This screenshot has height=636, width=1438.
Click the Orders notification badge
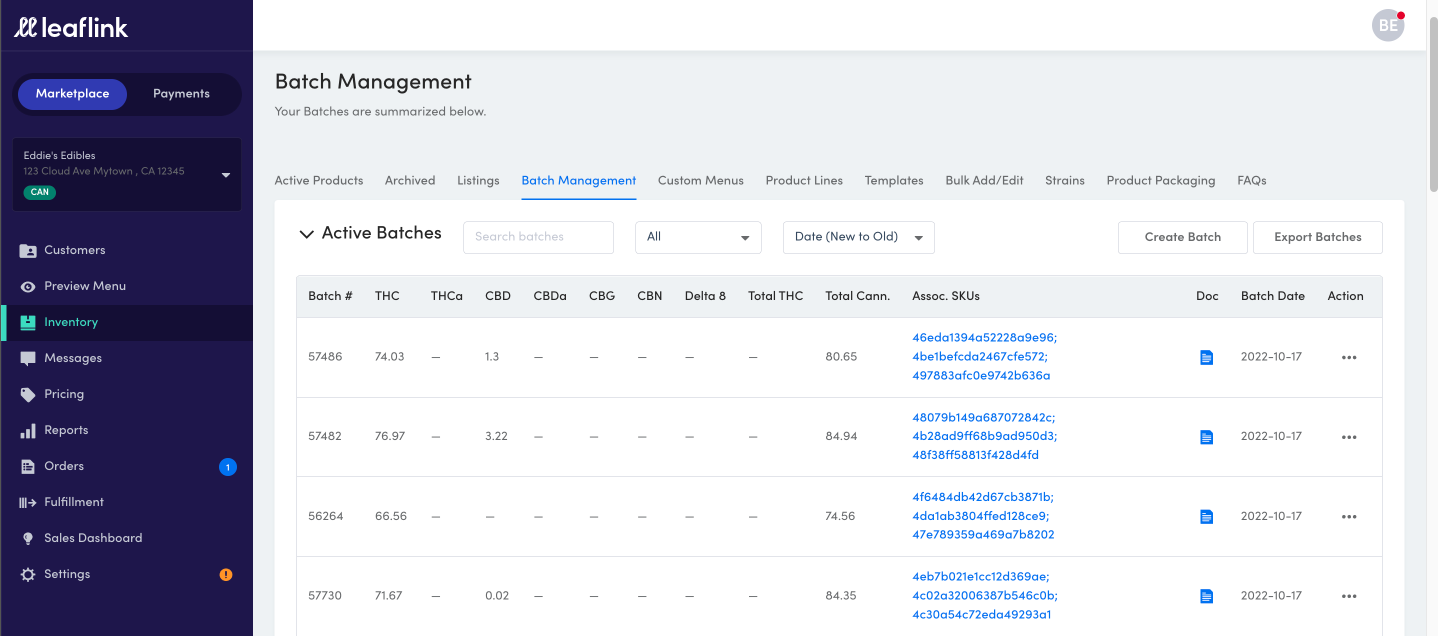227,466
